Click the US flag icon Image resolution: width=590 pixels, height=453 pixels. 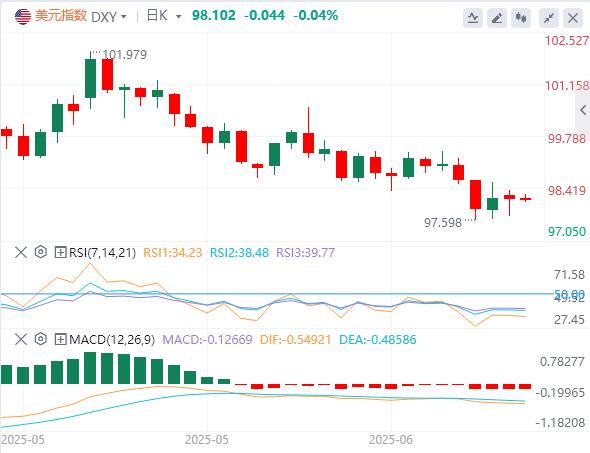coord(23,17)
